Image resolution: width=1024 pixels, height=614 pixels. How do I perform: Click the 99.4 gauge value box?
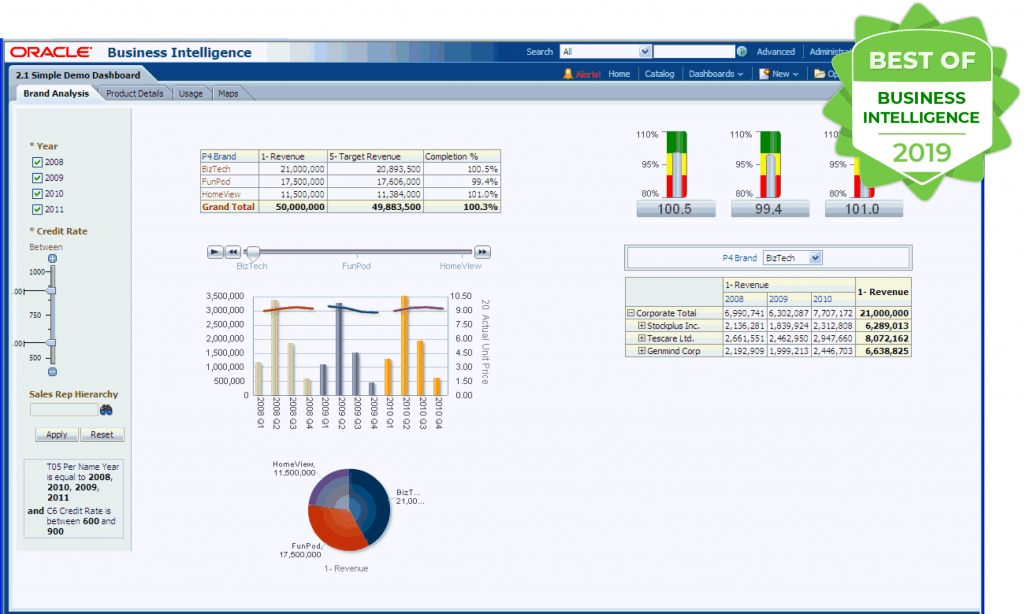tap(770, 209)
